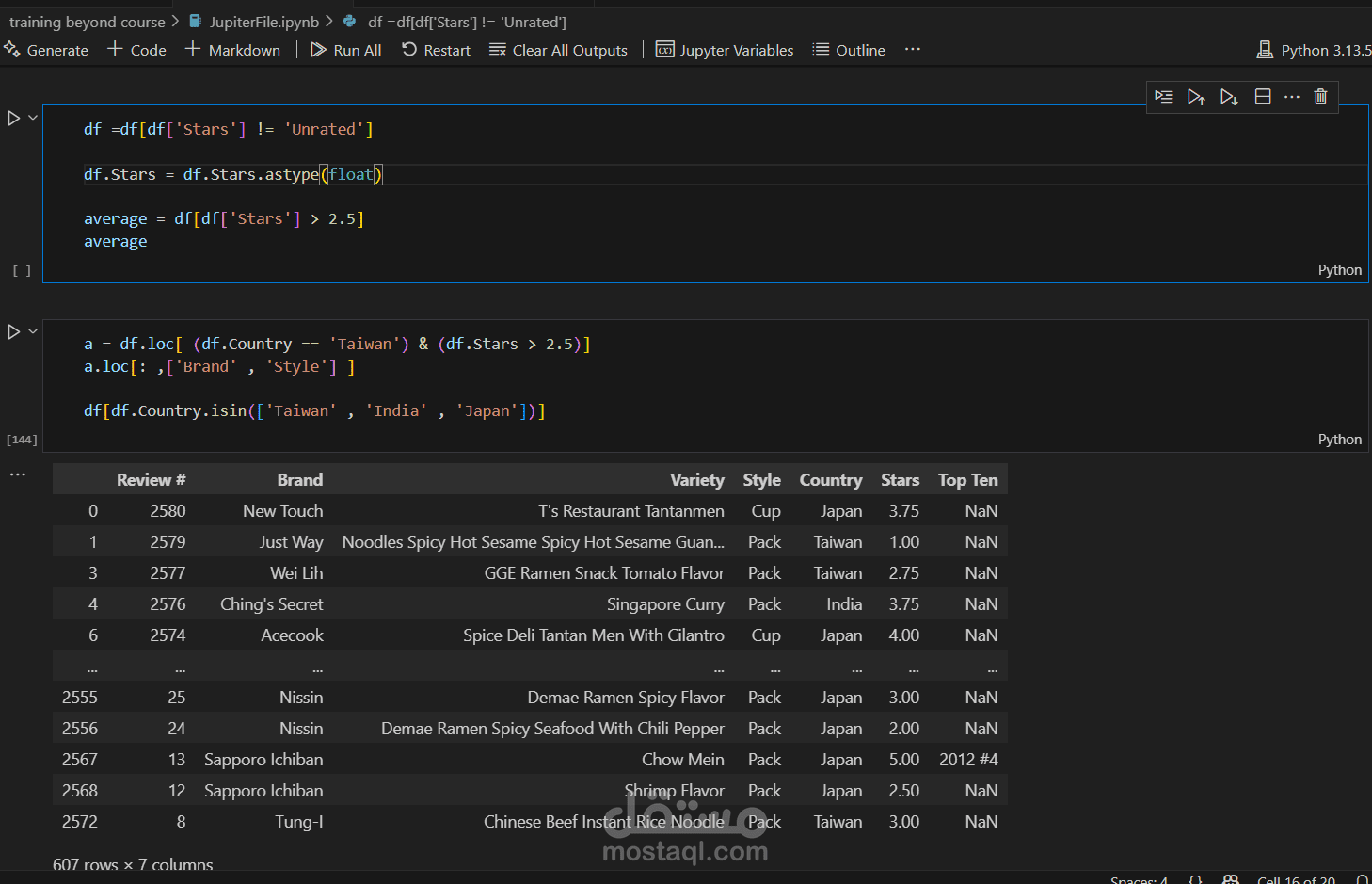Clear All Outputs of the notebook

coord(559,50)
